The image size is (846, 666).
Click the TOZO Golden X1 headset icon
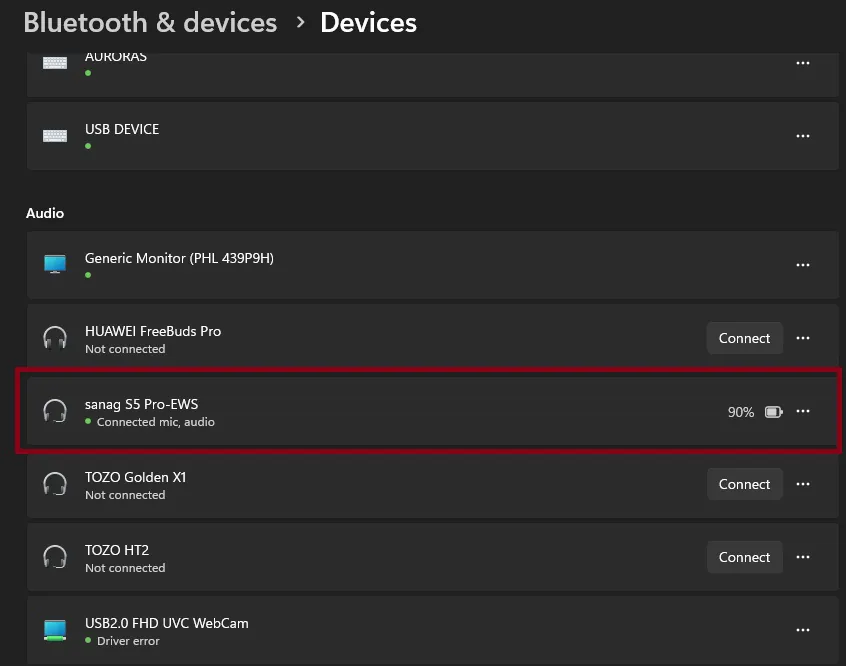click(x=55, y=484)
